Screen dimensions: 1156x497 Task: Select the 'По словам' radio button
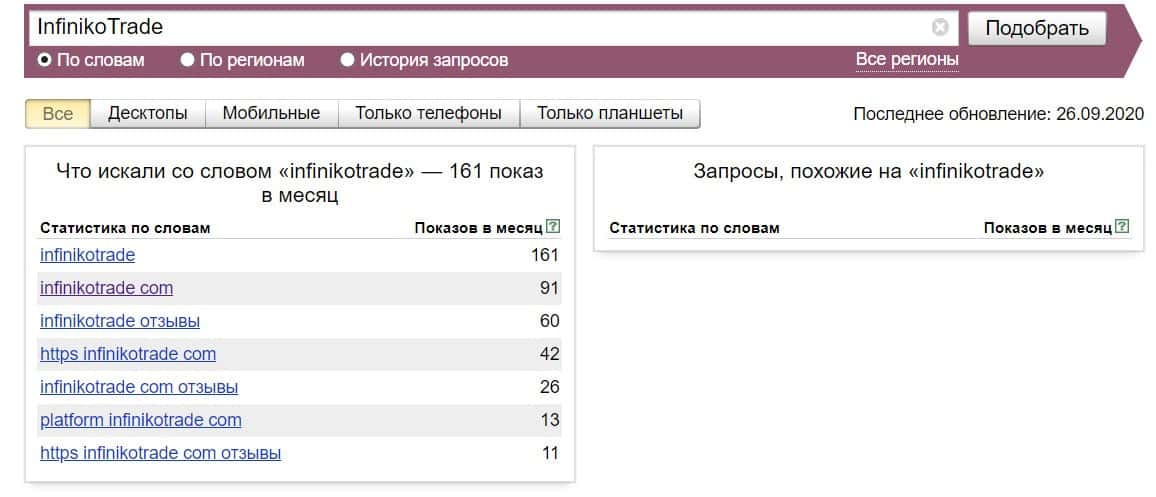(x=44, y=60)
